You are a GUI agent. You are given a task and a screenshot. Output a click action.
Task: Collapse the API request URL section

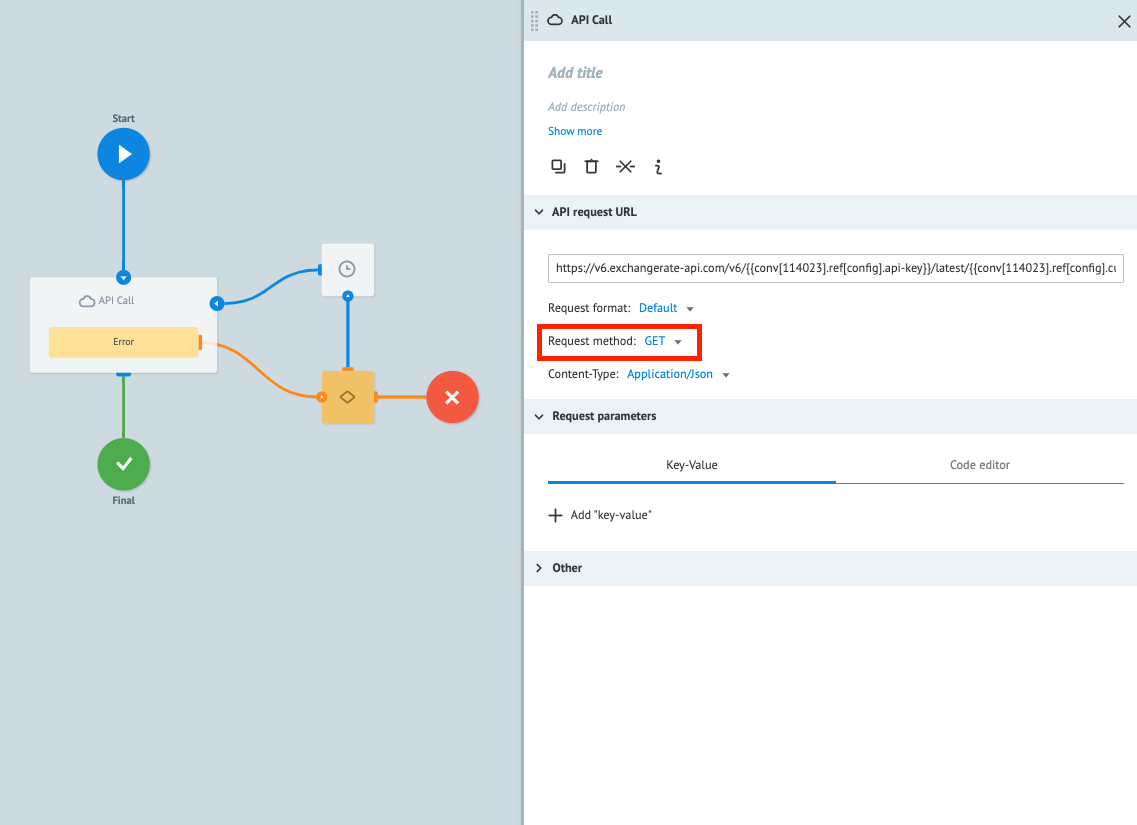538,211
